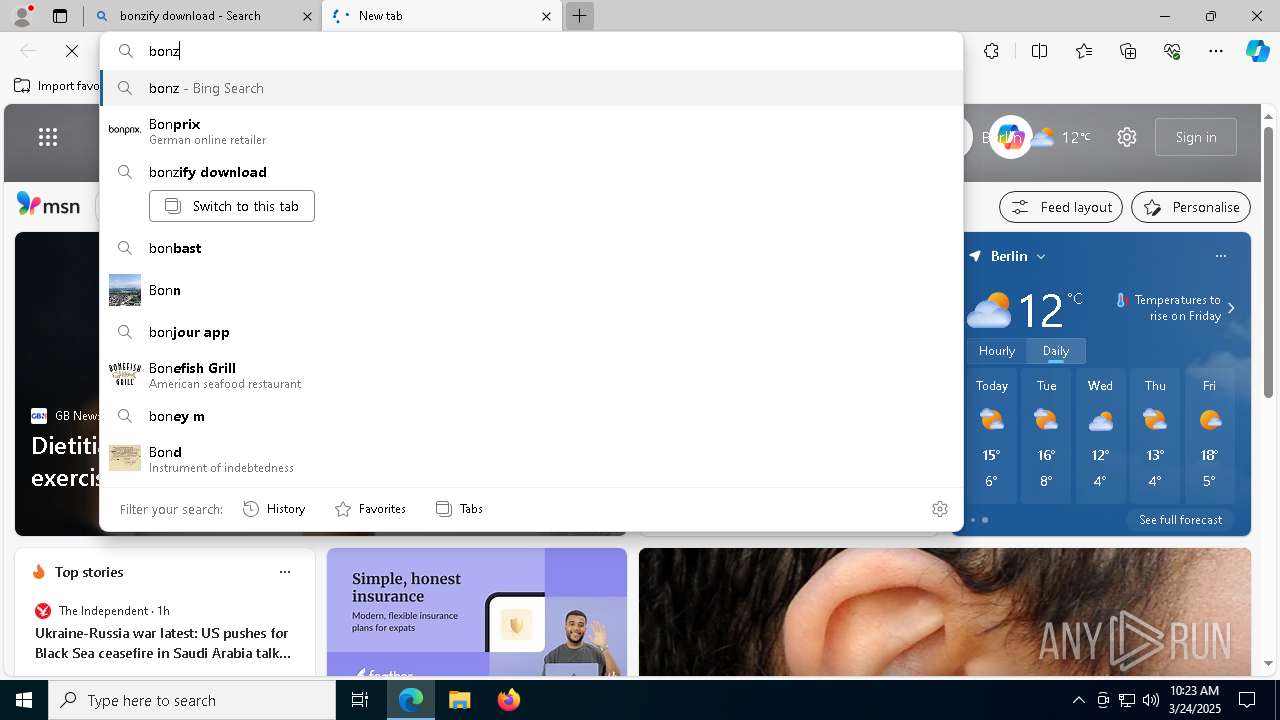1280x720 pixels.
Task: Select Fri forecast column
Action: point(1209,435)
